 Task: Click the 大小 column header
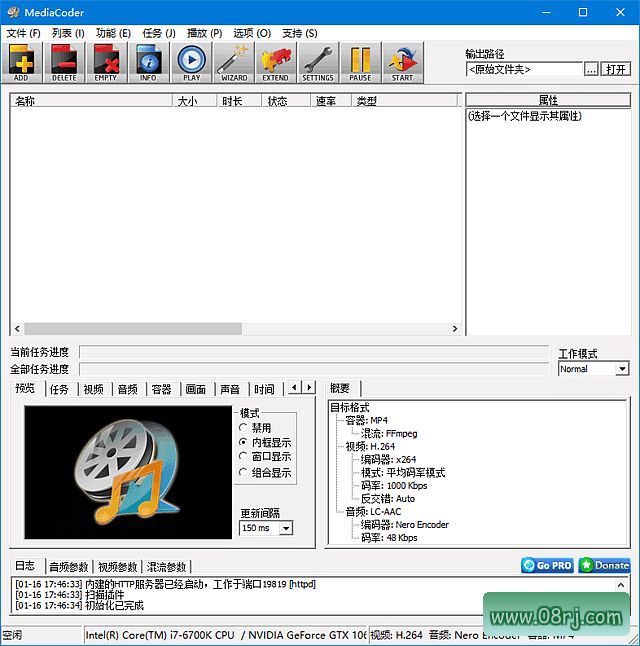(195, 101)
